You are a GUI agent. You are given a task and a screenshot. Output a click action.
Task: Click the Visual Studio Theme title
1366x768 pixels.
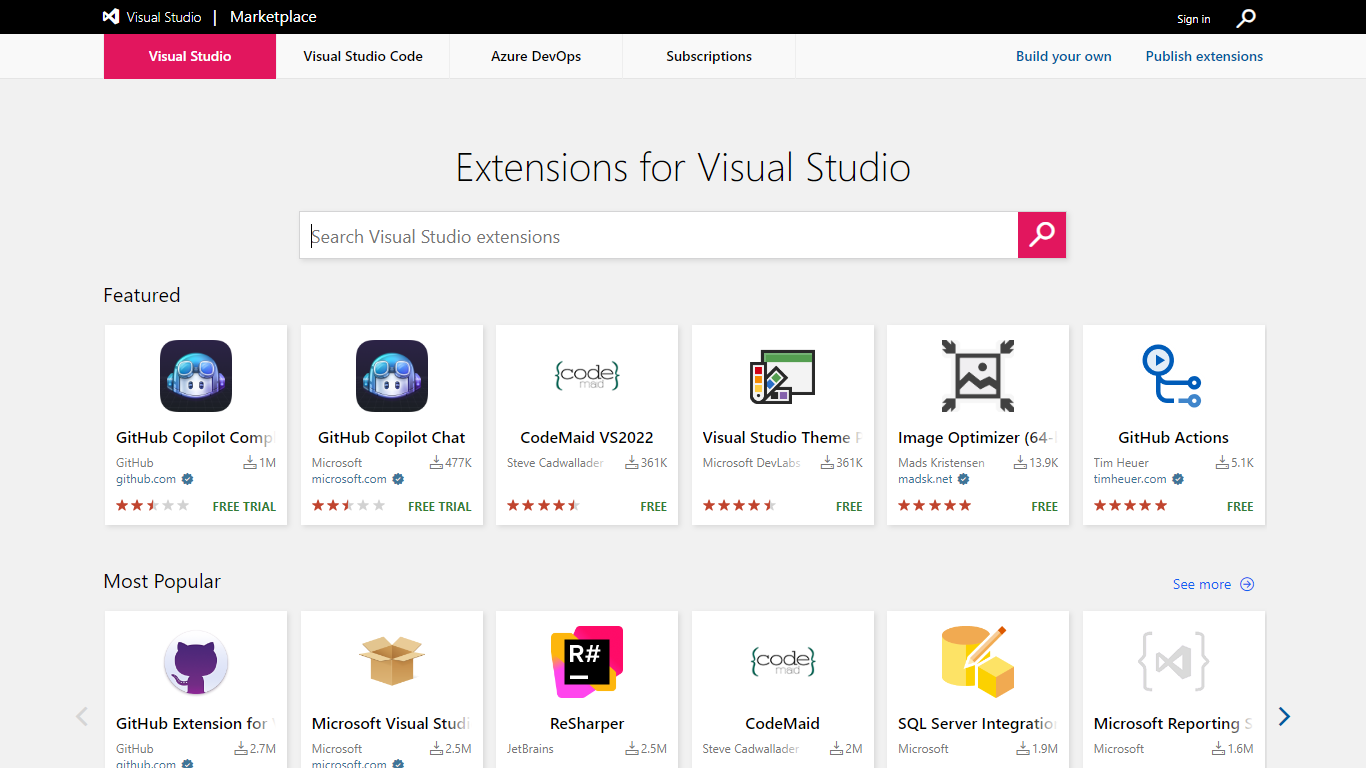[782, 437]
